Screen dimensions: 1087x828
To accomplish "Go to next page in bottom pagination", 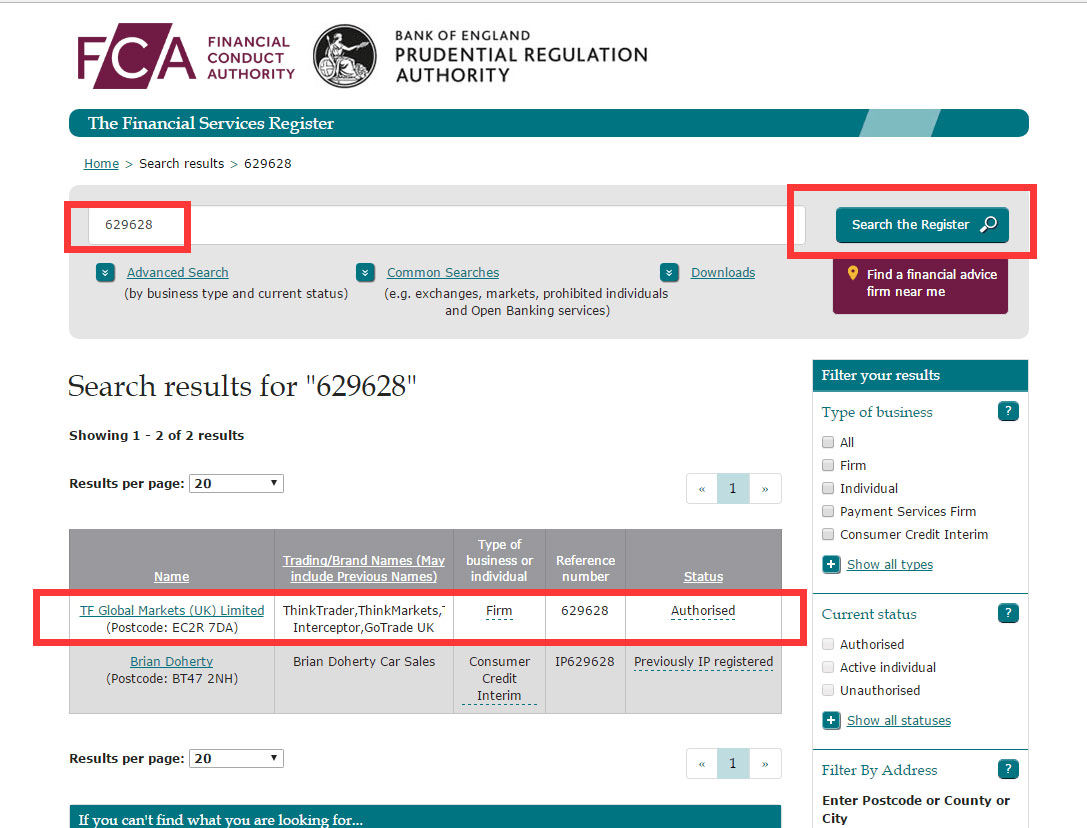I will 765,764.
